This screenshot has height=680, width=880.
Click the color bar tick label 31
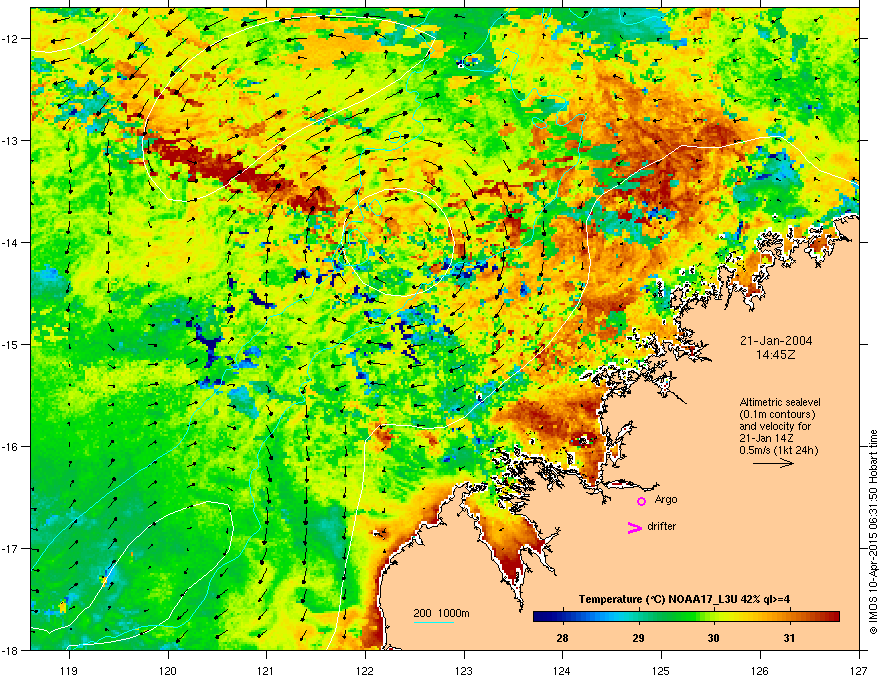pos(789,638)
